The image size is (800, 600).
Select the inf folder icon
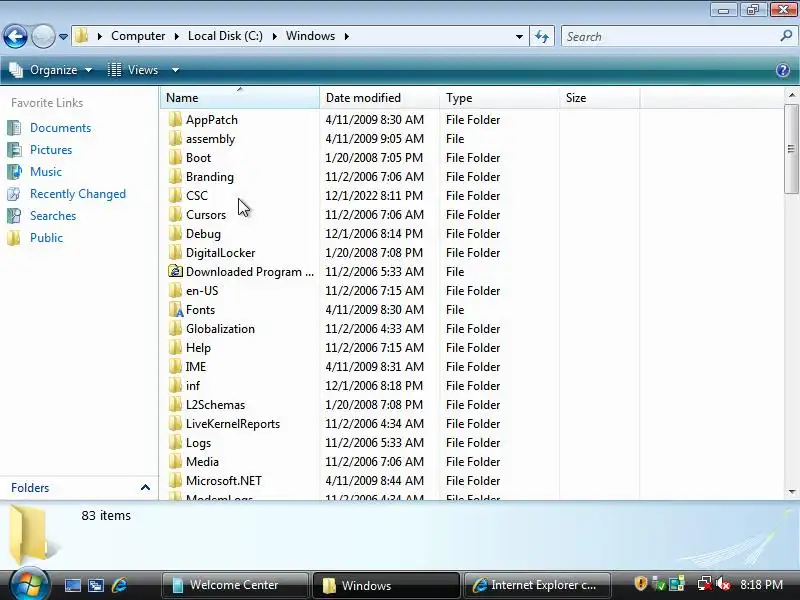click(175, 386)
